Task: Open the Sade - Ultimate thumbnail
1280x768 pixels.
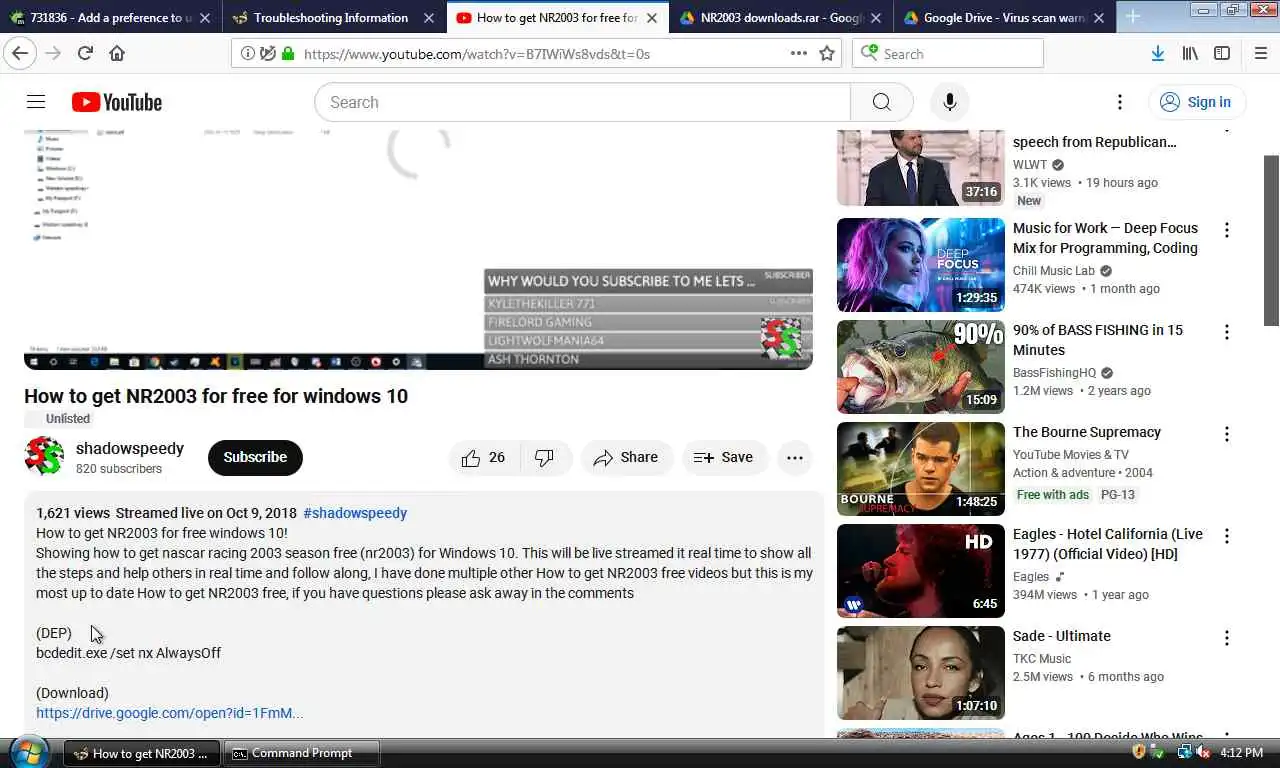Action: point(920,673)
